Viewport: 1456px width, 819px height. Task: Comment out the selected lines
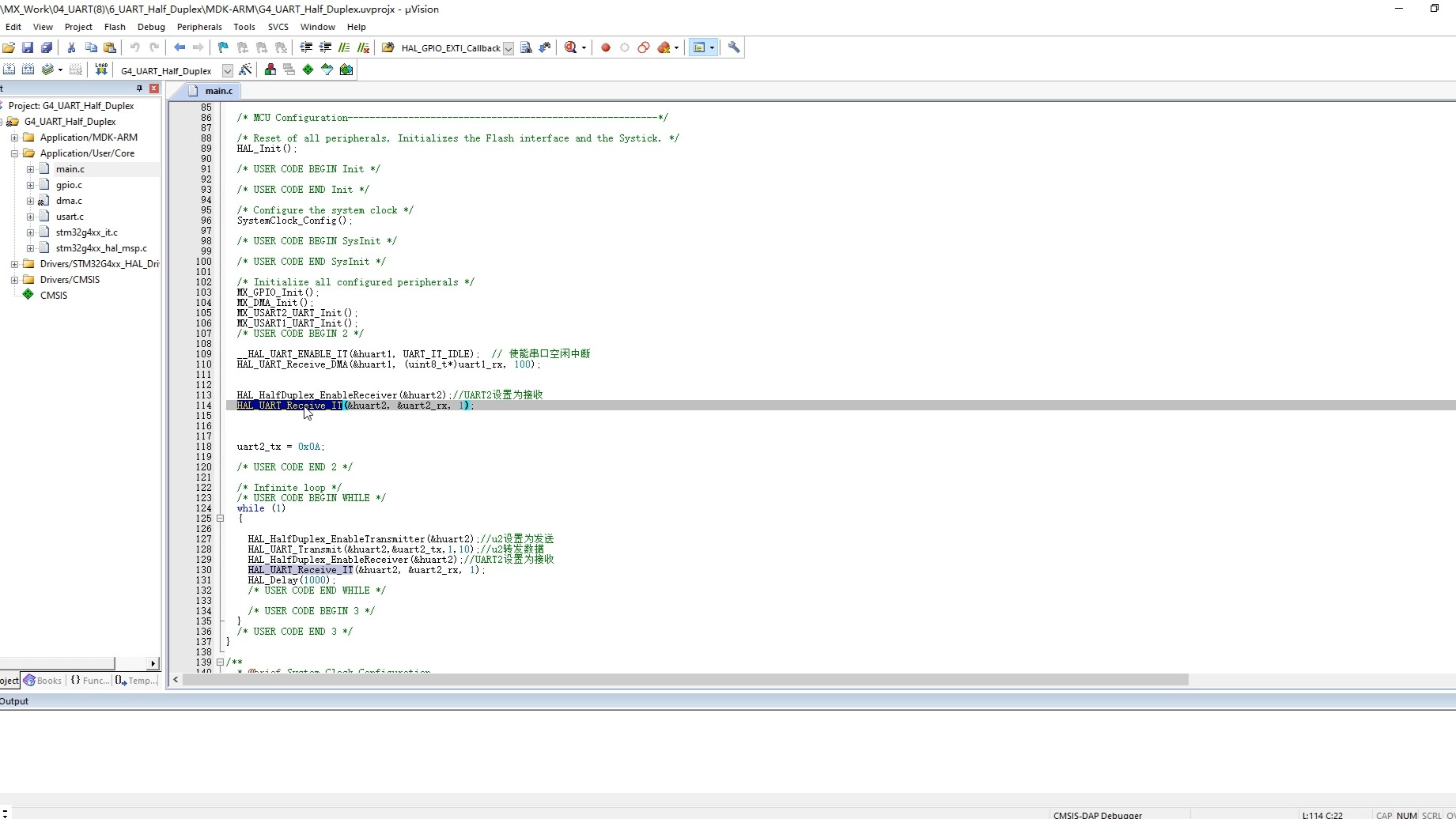coord(344,47)
